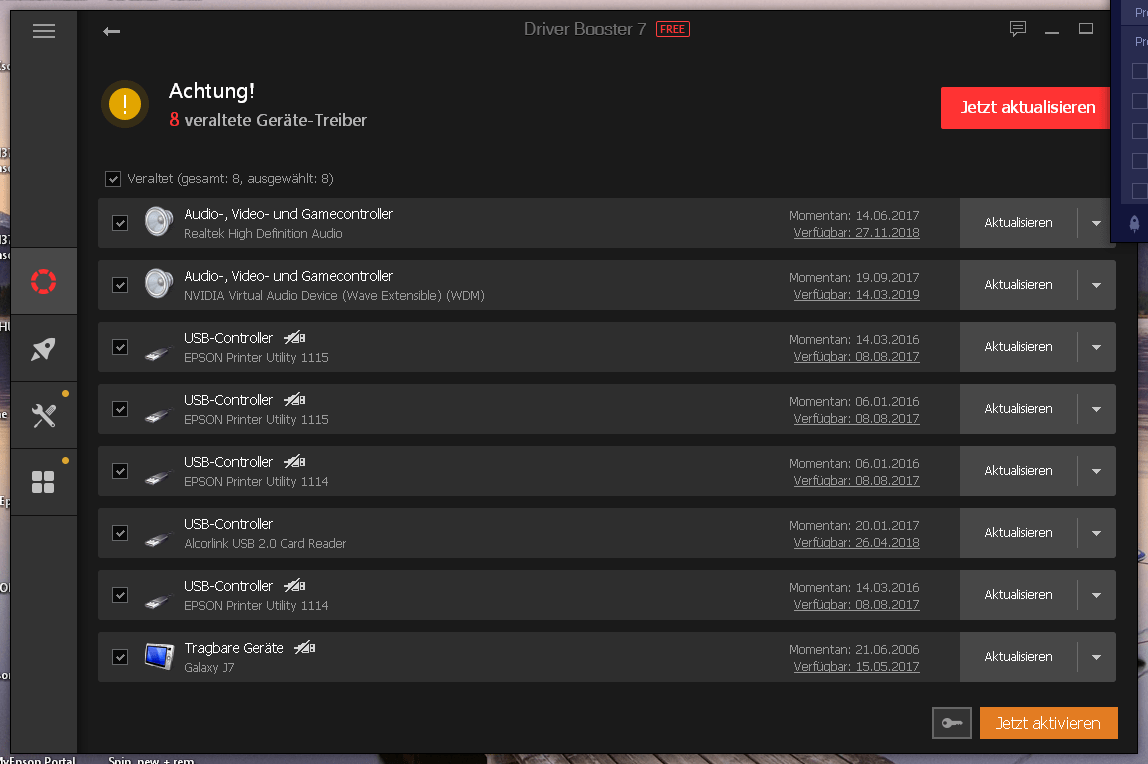
Task: Open the tools wrench sidebar section
Action: coord(43,416)
